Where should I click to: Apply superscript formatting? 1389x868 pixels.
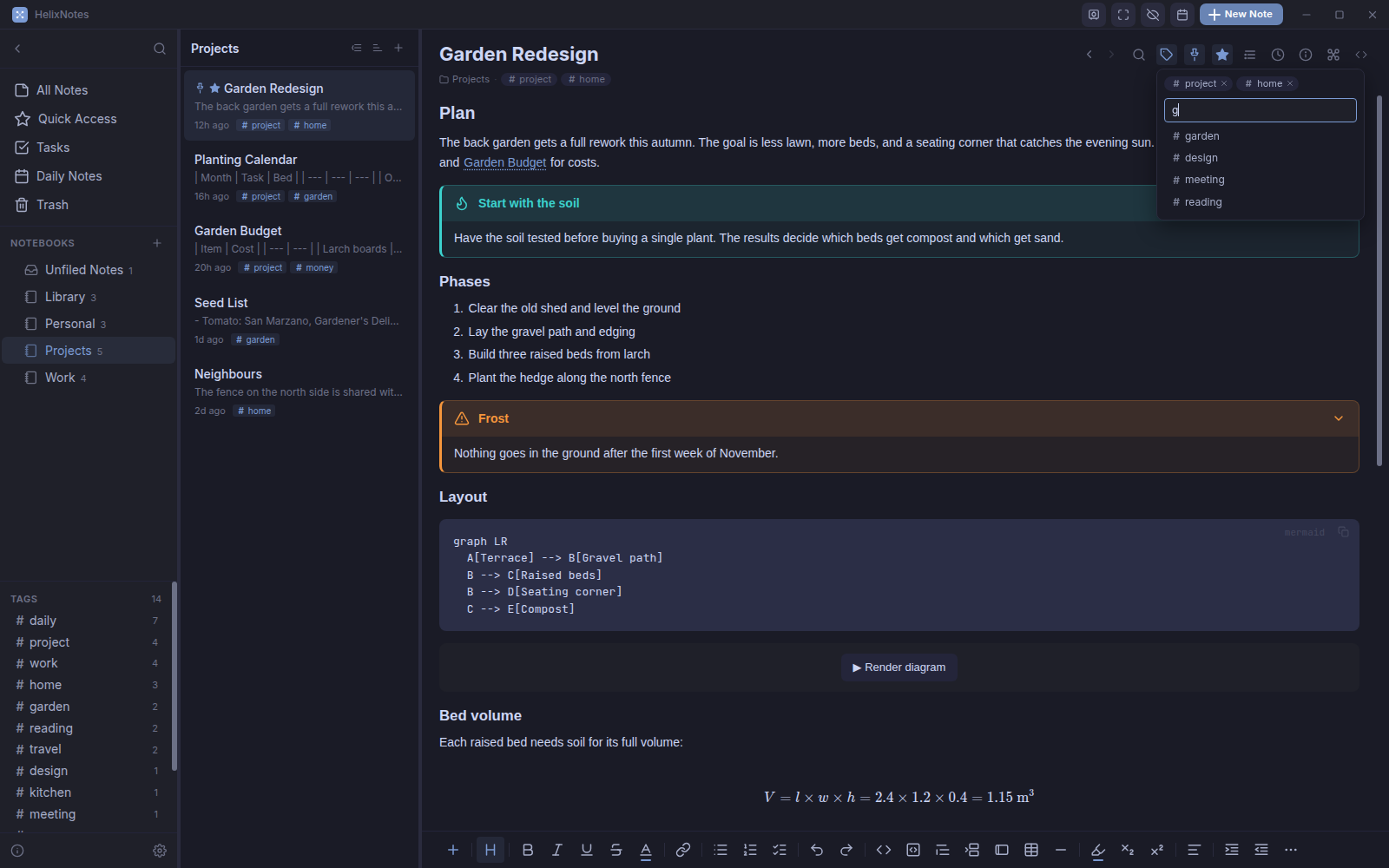coord(1157,850)
